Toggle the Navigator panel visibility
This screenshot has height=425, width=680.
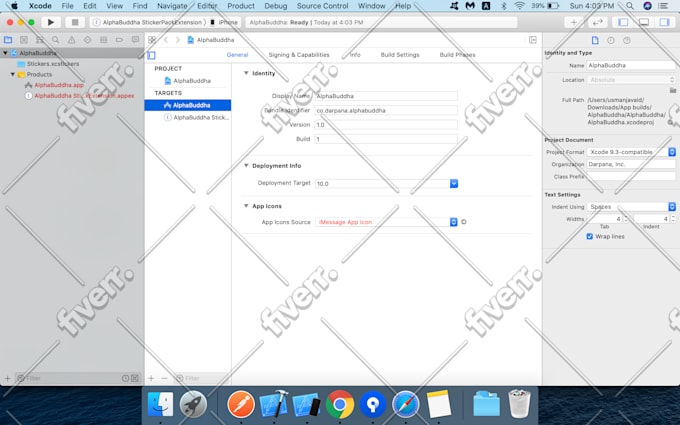click(623, 22)
